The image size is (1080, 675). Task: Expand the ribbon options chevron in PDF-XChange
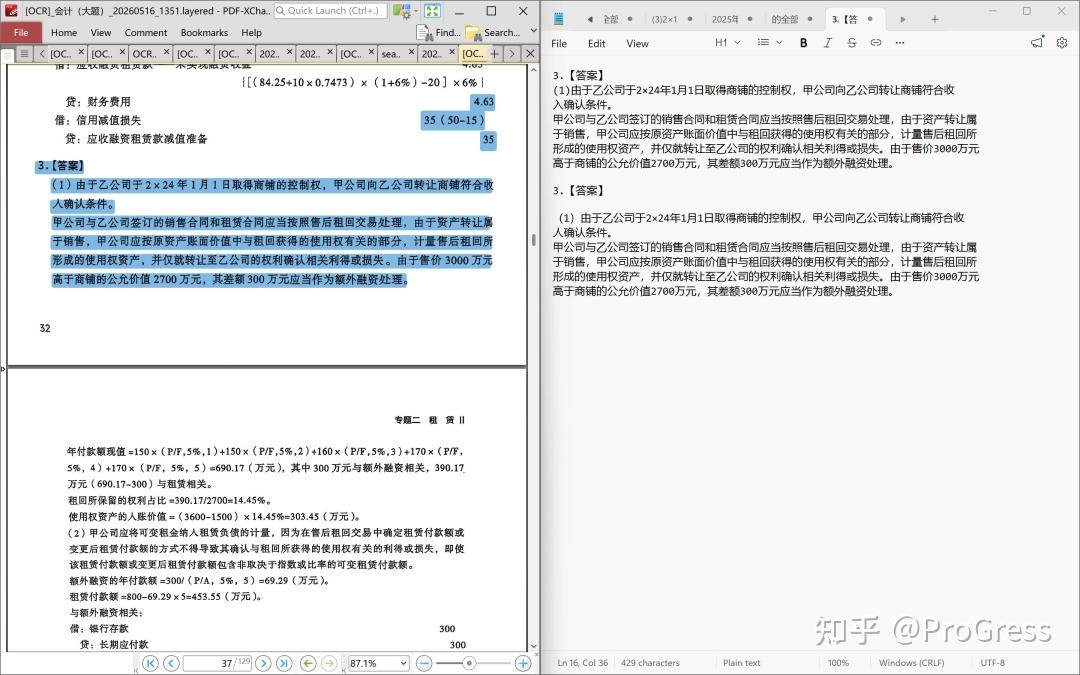coord(533,32)
